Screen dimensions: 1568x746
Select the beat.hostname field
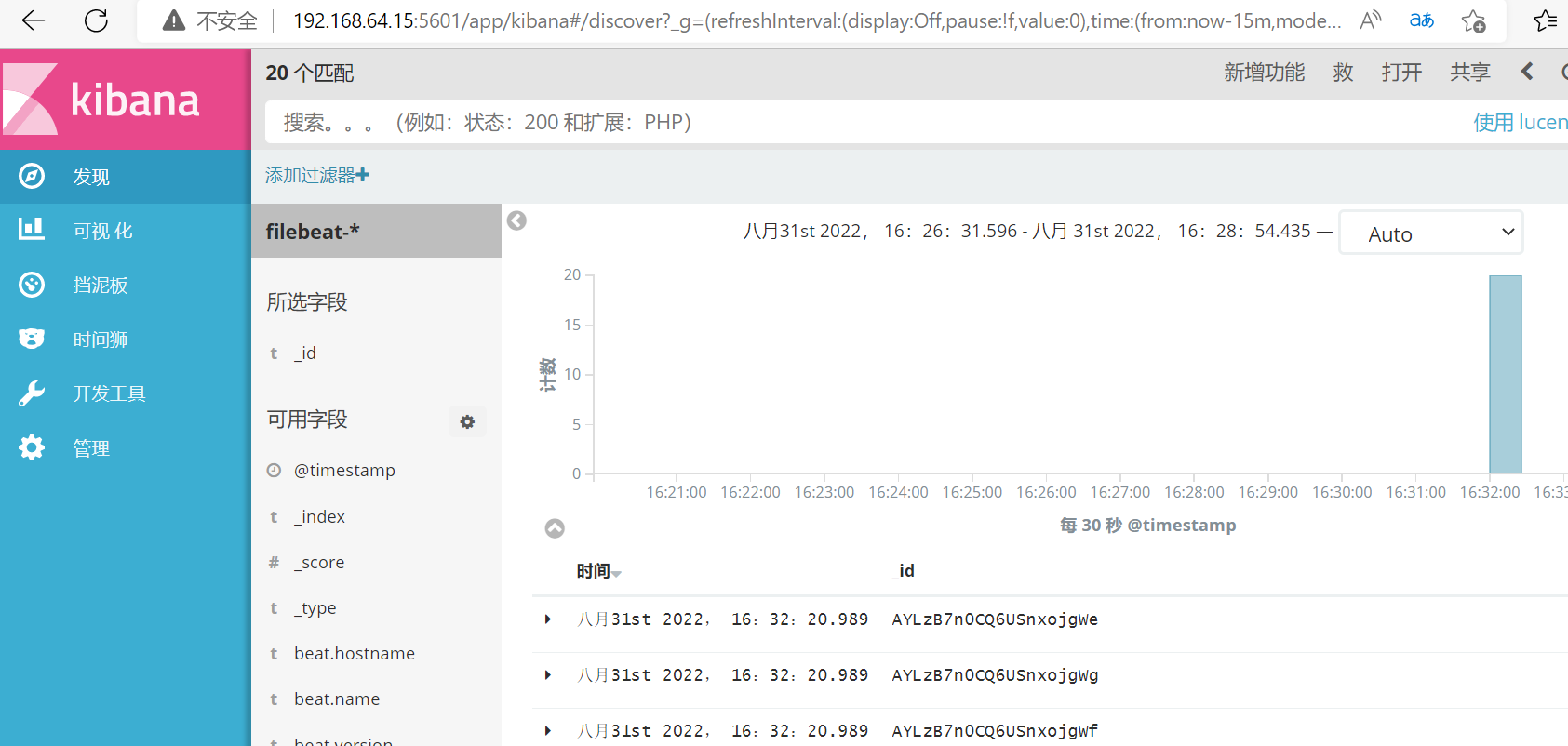[355, 654]
